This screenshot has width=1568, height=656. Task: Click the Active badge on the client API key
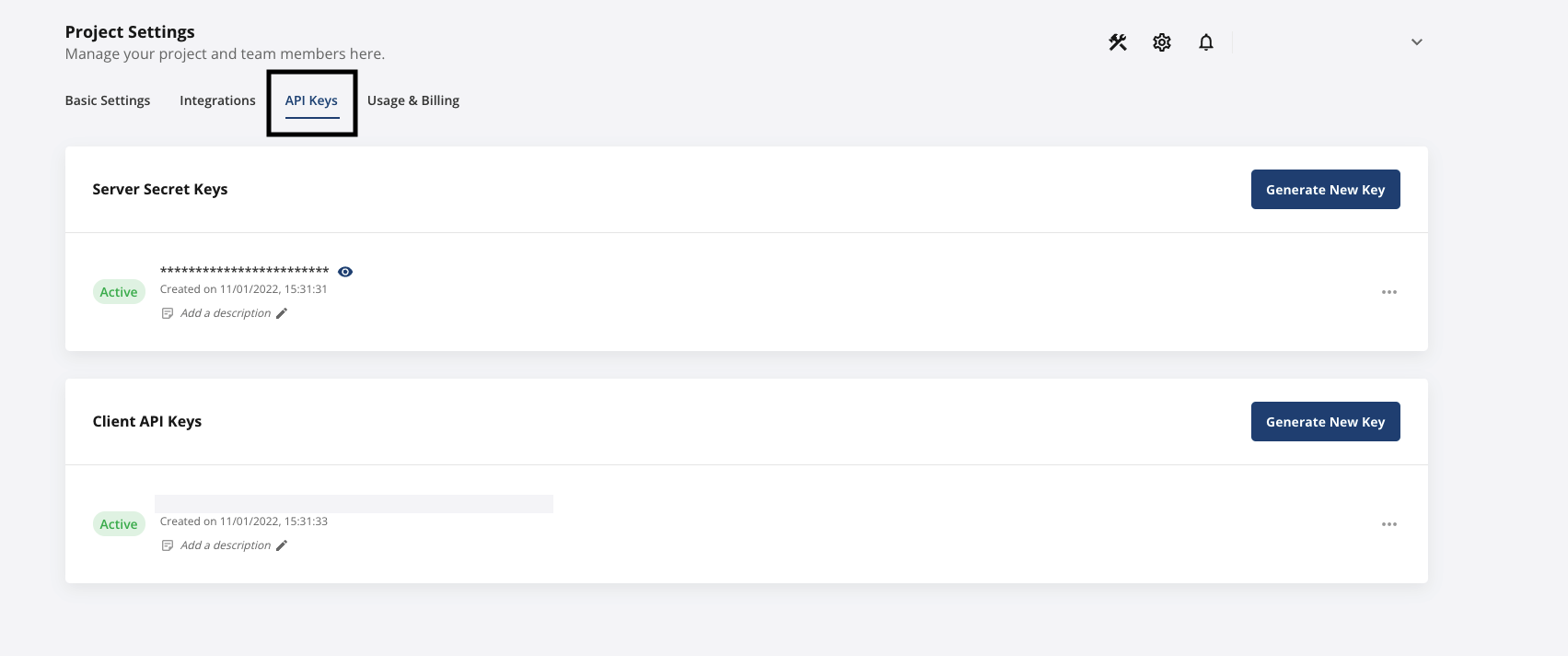click(x=119, y=523)
